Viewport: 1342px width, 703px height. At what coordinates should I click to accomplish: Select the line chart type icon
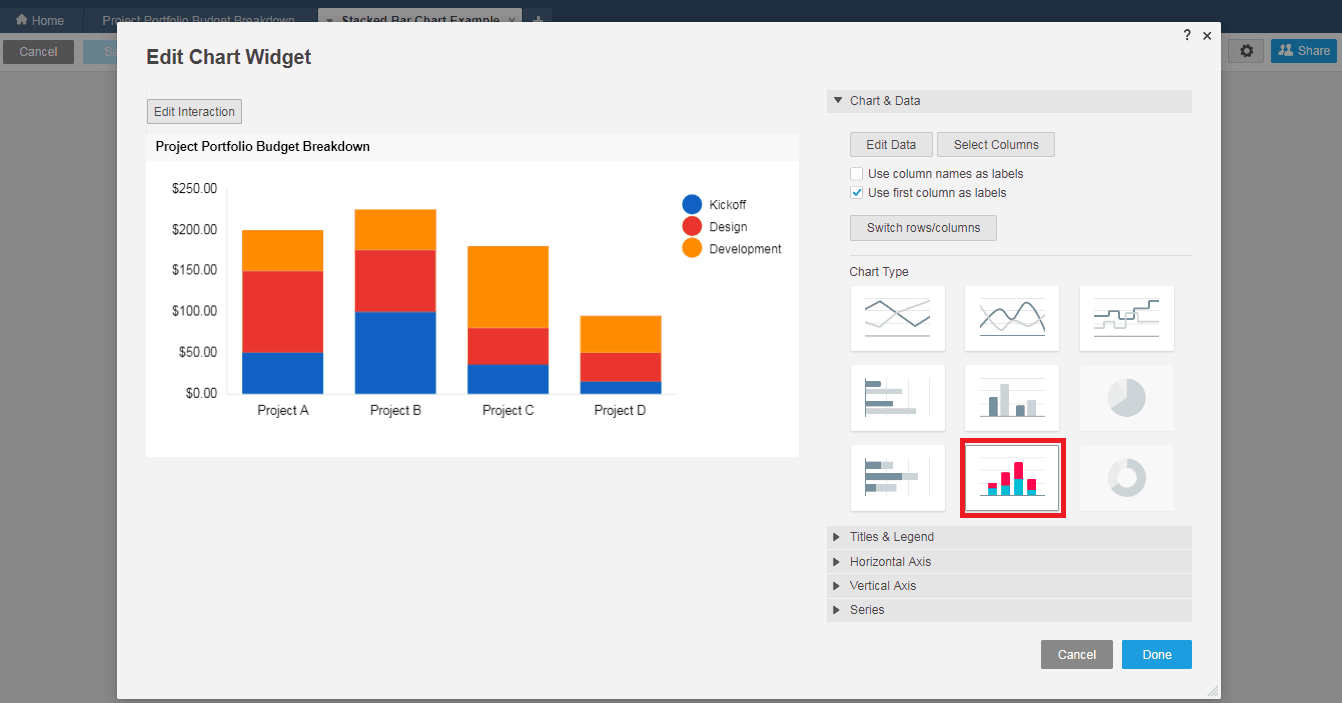click(x=897, y=318)
